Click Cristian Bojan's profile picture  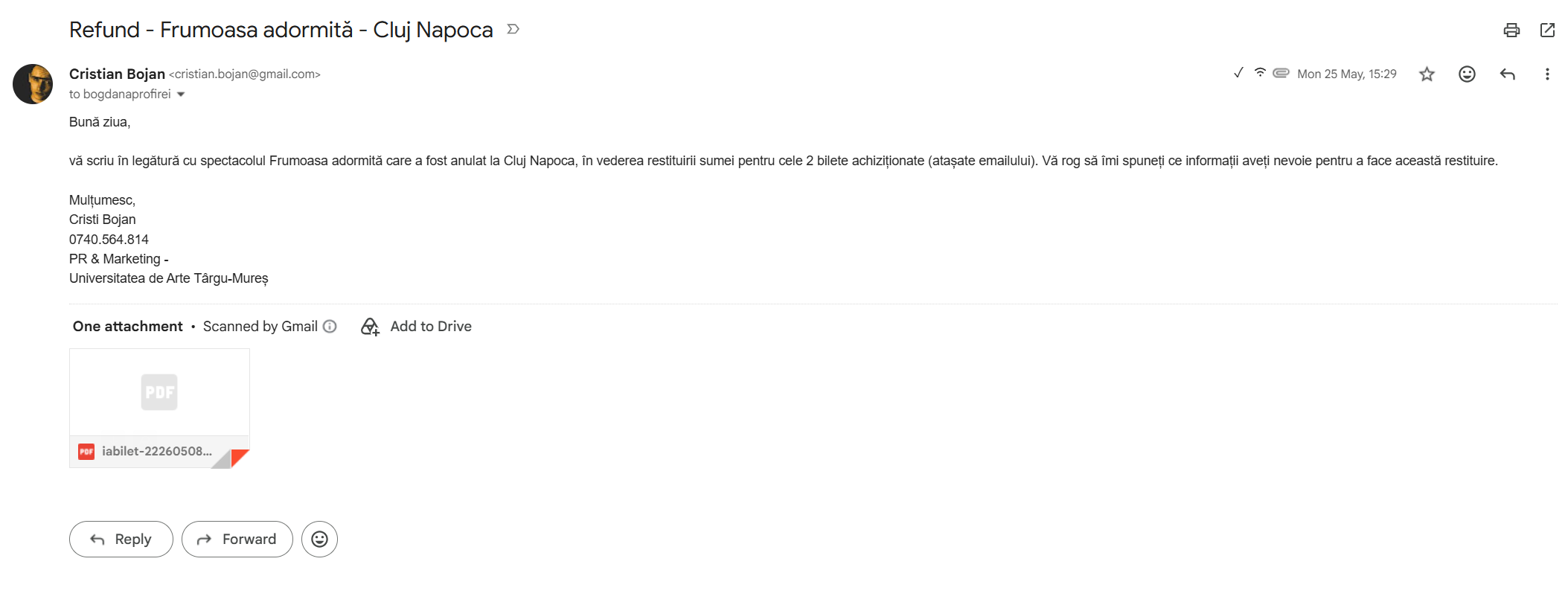(33, 84)
